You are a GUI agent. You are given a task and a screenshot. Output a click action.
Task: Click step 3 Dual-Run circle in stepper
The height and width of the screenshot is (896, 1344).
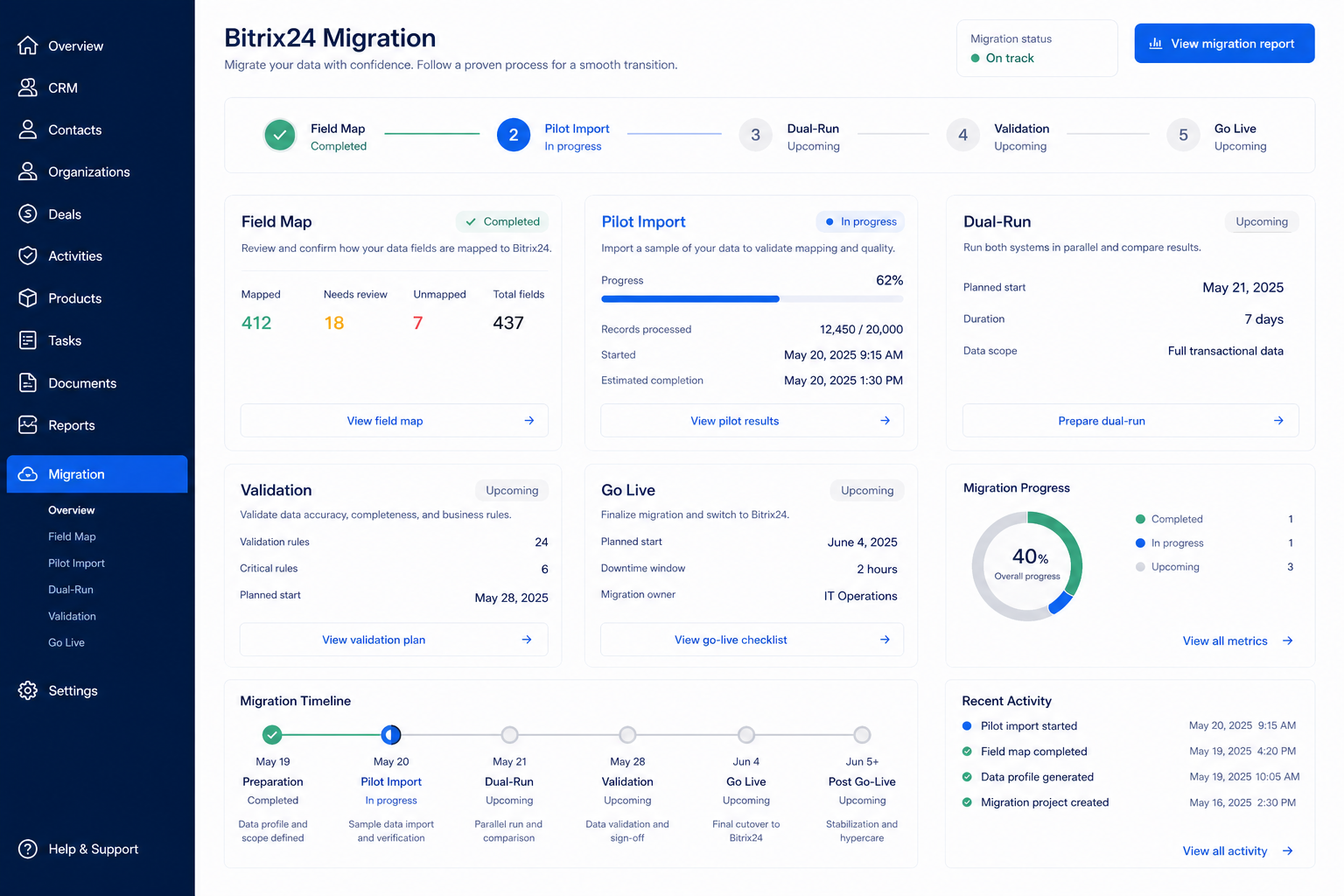click(x=755, y=135)
